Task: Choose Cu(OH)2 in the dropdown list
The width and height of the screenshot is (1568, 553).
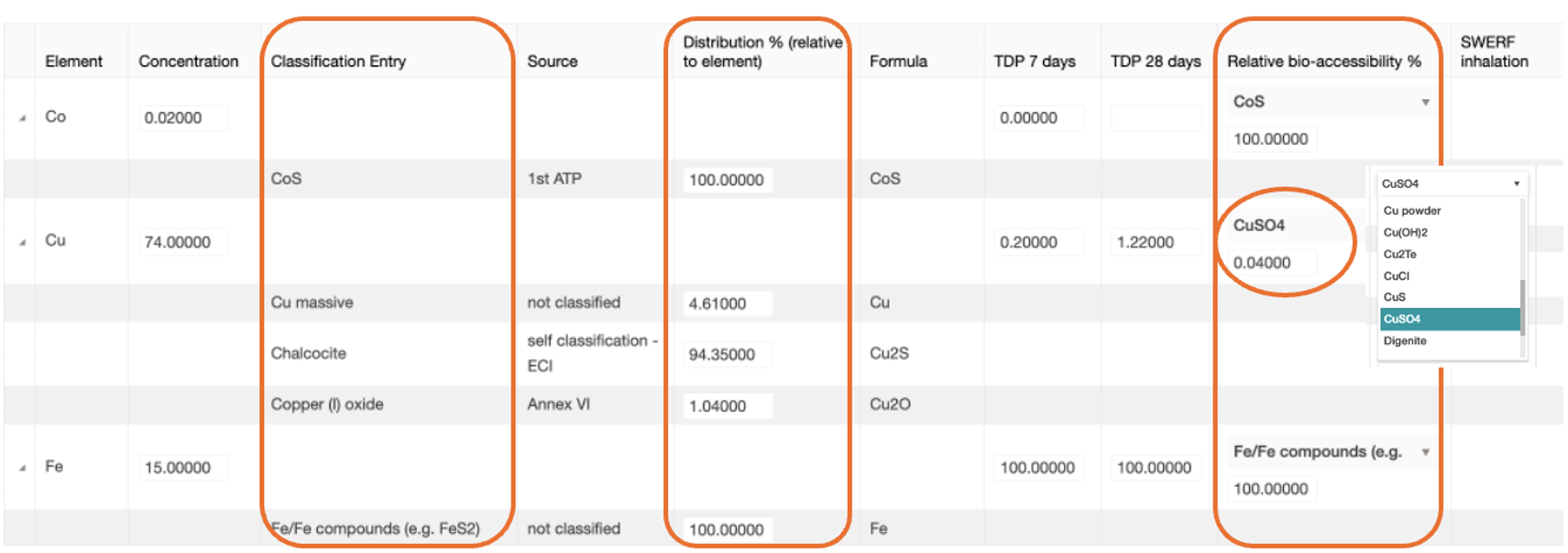Action: click(x=1406, y=233)
